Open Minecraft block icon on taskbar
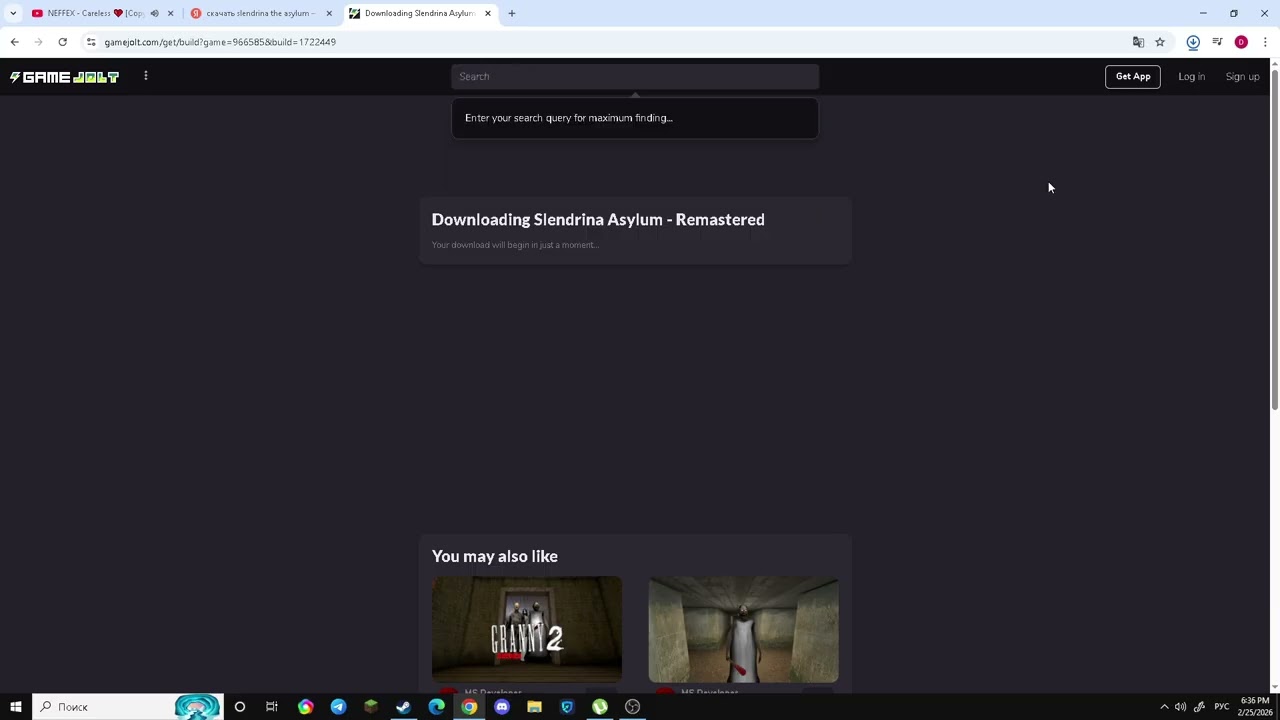The height and width of the screenshot is (720, 1280). pyautogui.click(x=371, y=707)
